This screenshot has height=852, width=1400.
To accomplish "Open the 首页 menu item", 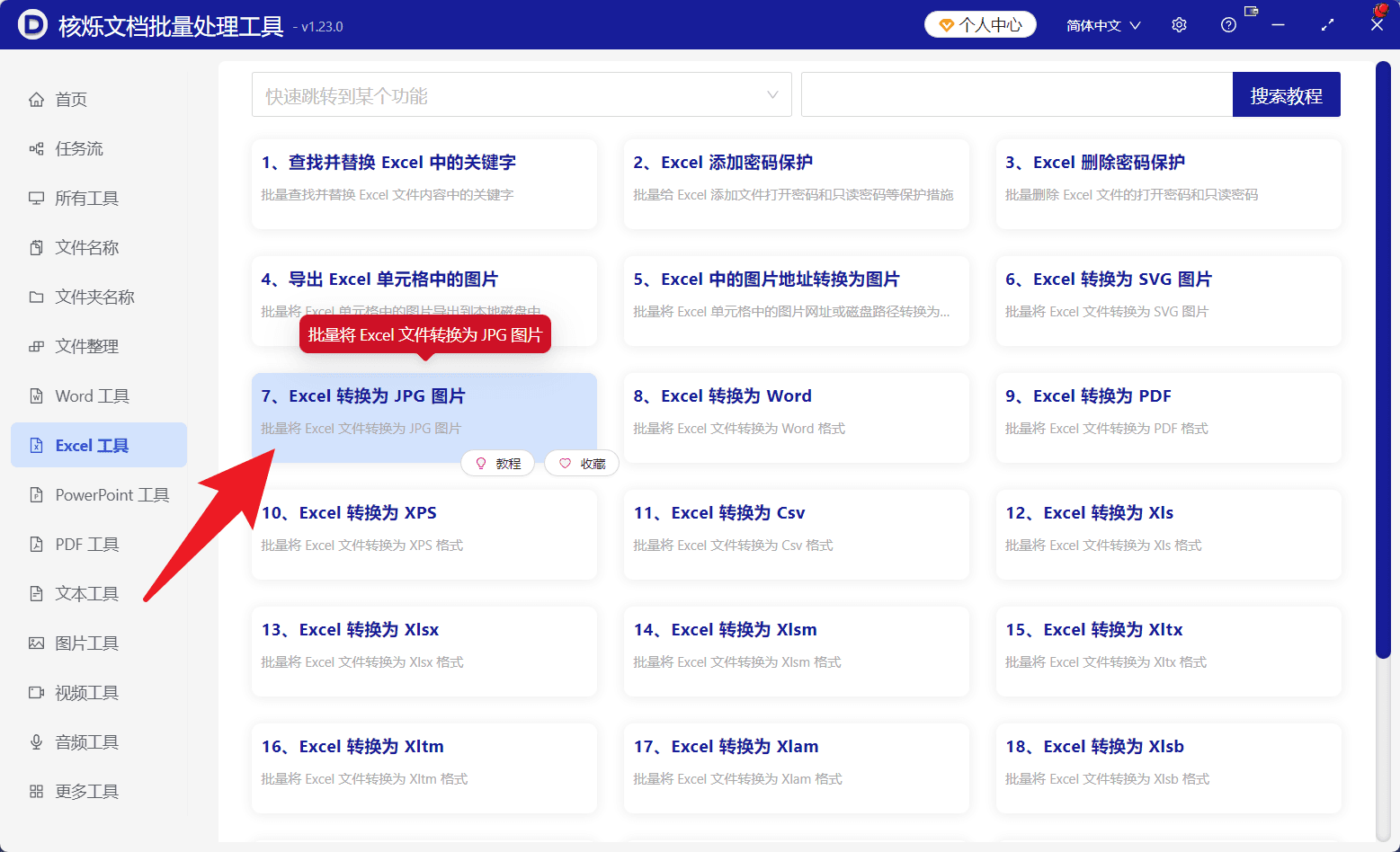I will coord(99,100).
